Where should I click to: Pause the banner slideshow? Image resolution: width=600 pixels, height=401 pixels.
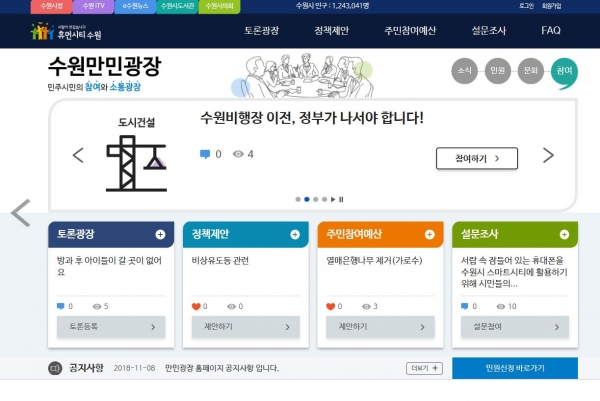[x=342, y=199]
